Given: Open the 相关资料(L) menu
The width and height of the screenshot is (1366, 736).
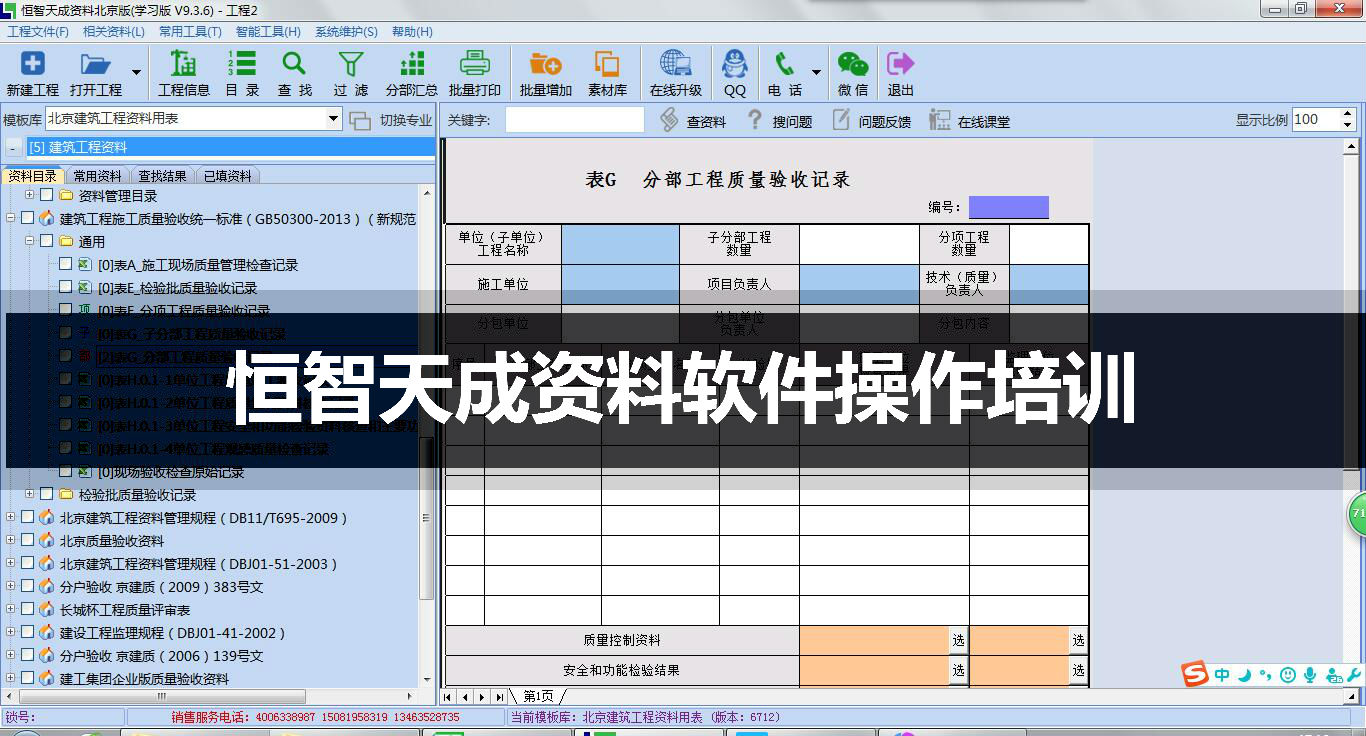Looking at the screenshot, I should point(113,32).
